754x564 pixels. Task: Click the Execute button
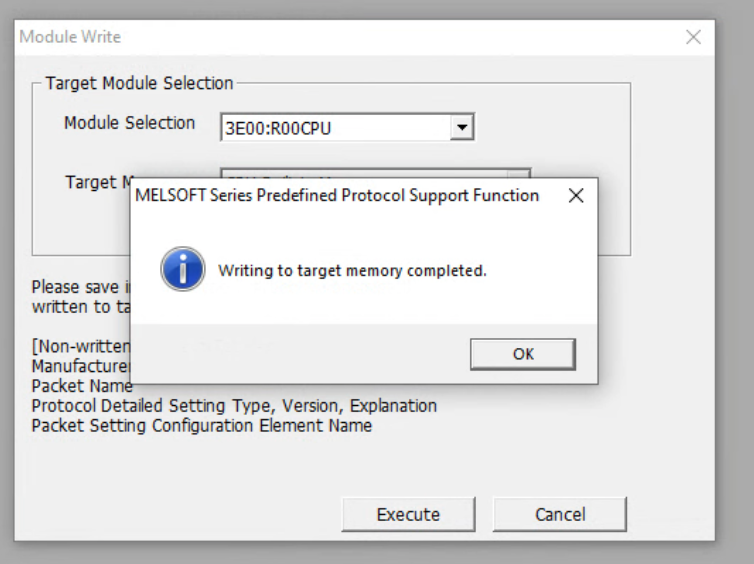click(x=408, y=514)
